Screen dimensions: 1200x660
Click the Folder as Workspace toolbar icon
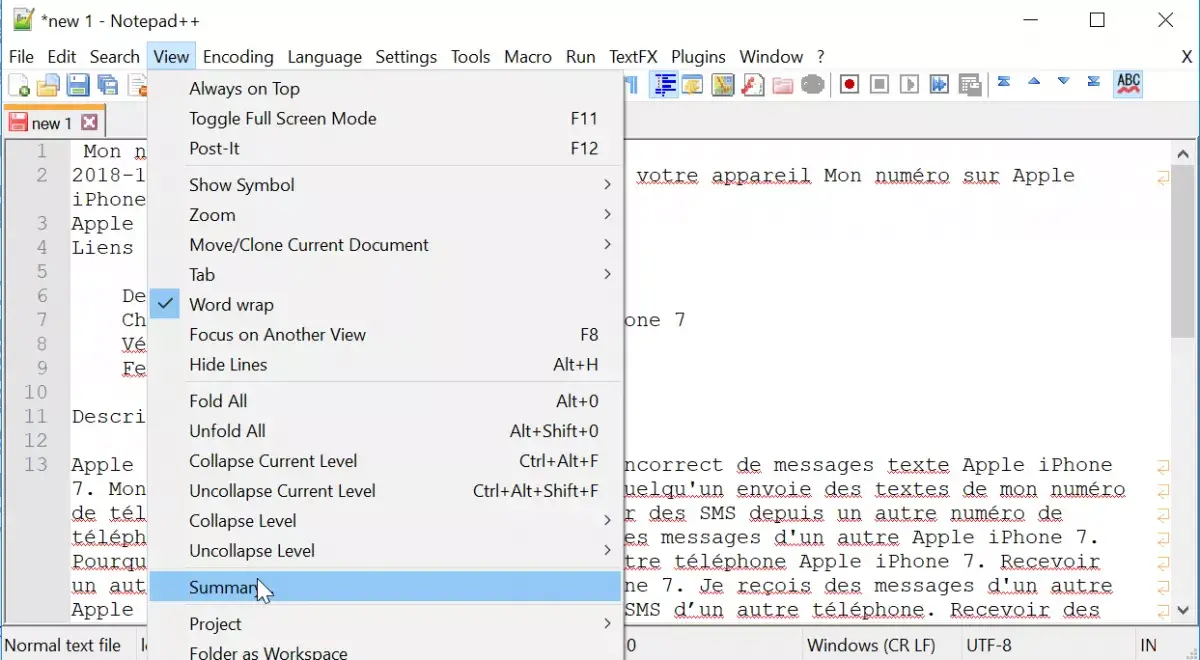pos(783,85)
